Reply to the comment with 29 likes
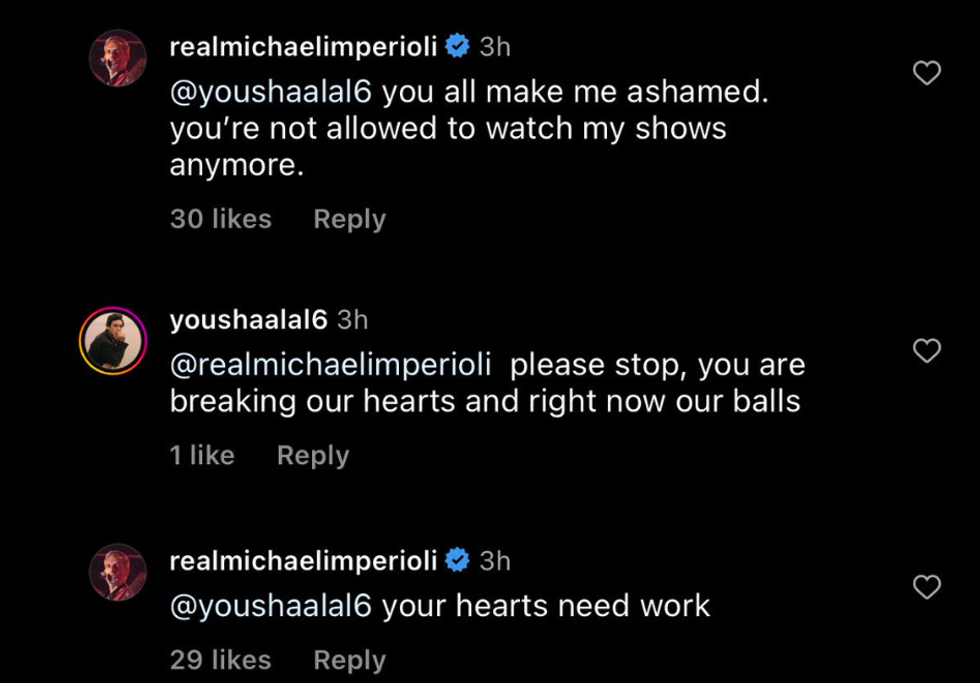Screen dimensions: 980x683 coord(349,660)
